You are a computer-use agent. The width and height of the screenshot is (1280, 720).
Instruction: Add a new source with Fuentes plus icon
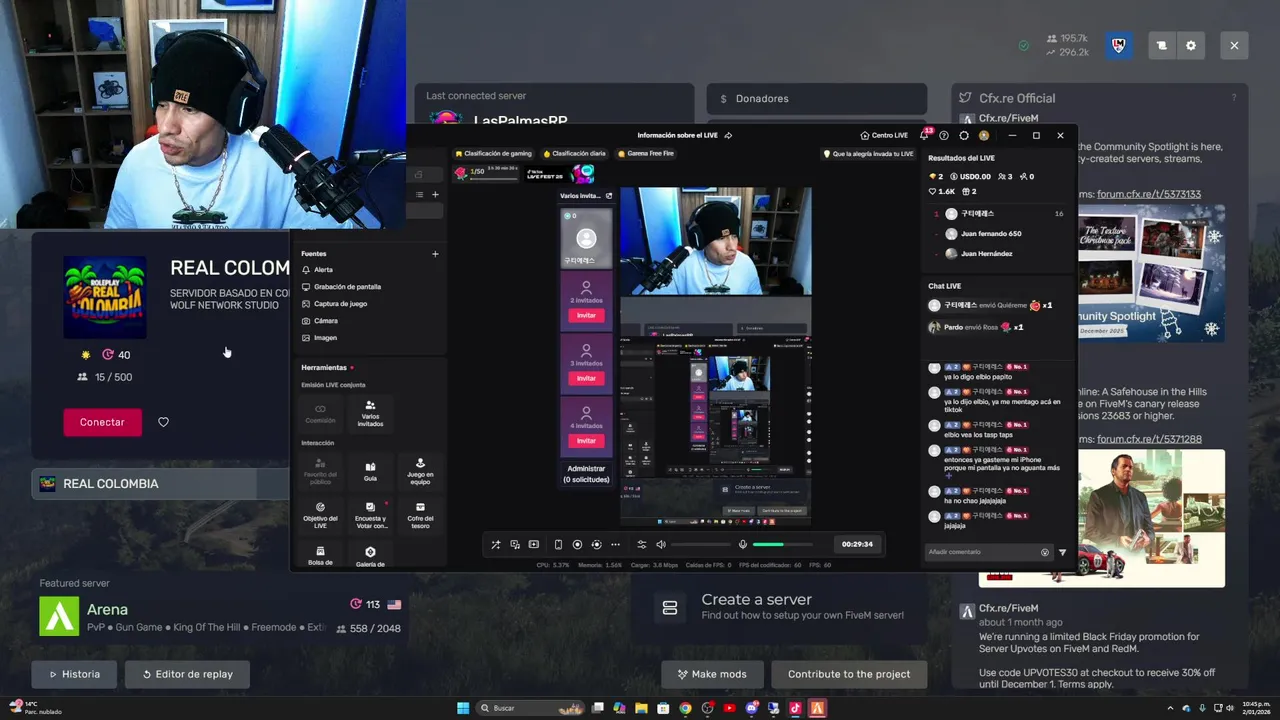coord(435,254)
